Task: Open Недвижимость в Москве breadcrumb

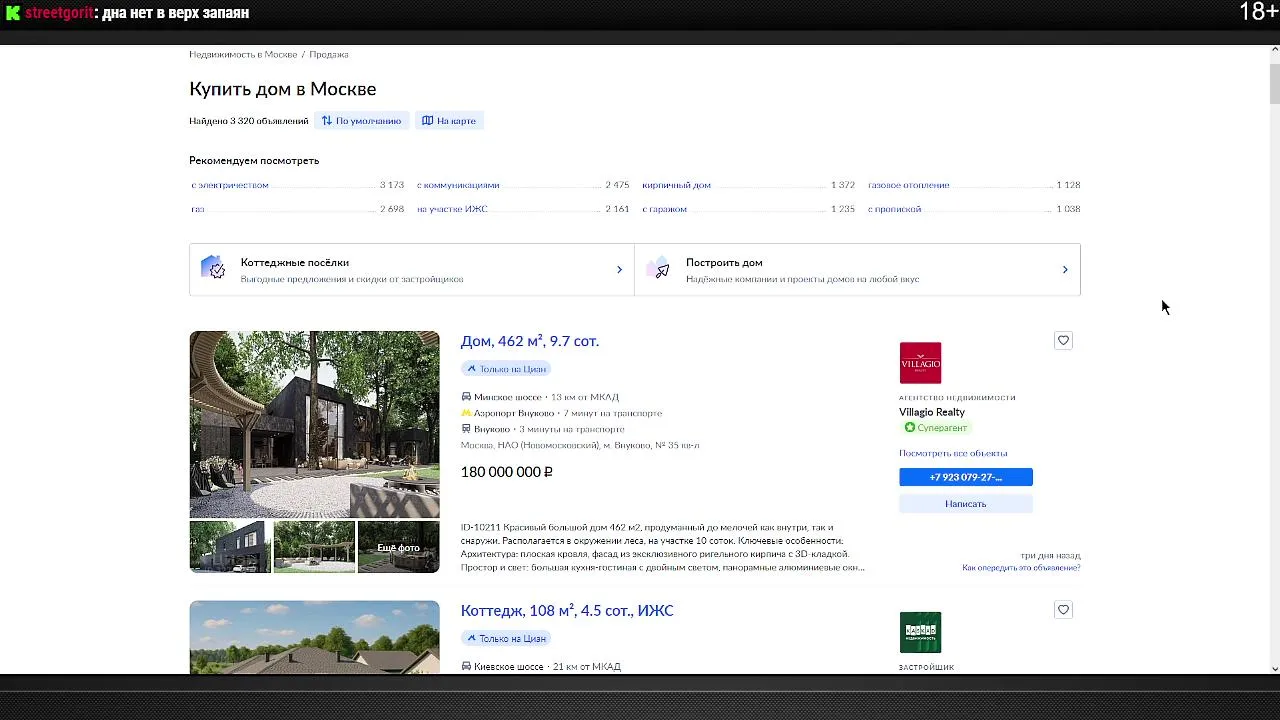Action: tap(243, 54)
